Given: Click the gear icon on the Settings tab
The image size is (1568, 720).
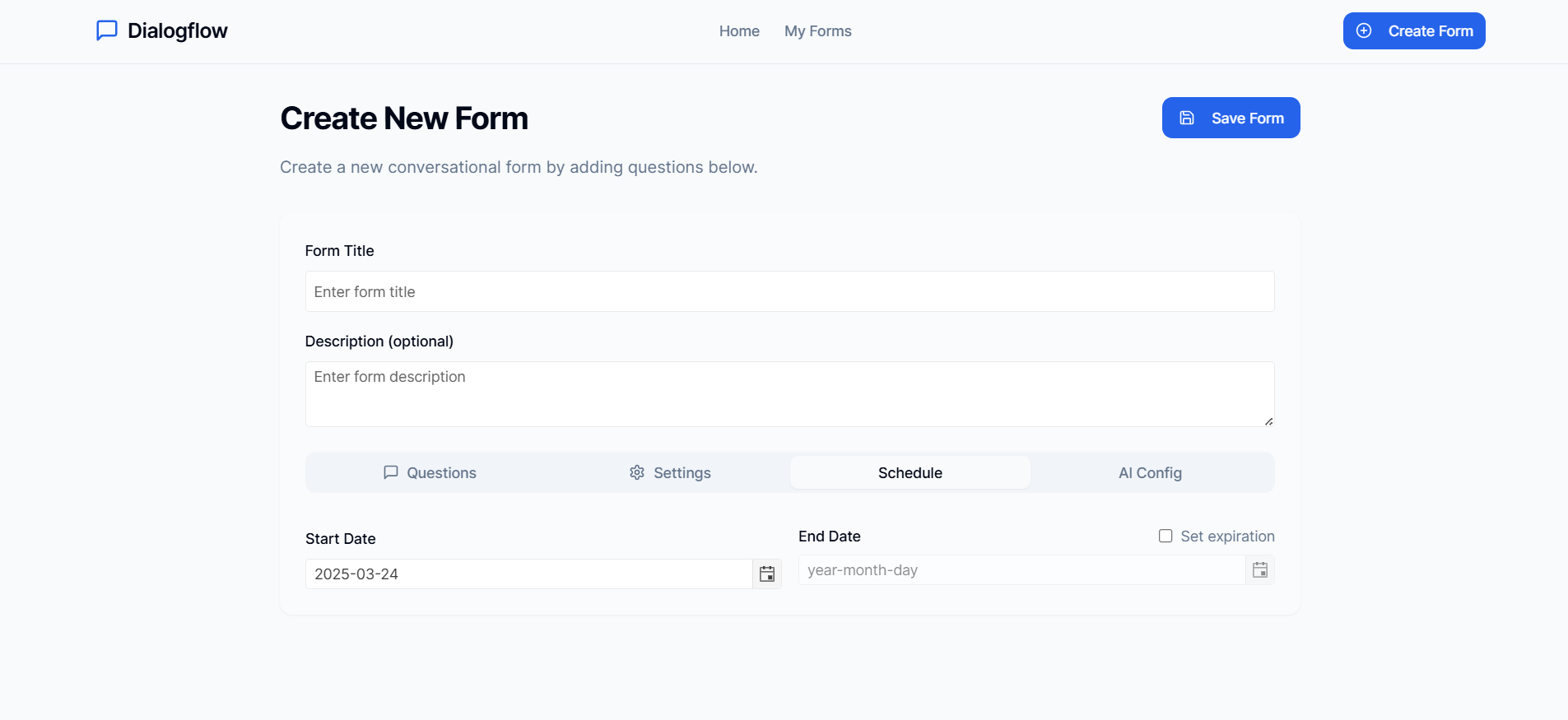Looking at the screenshot, I should point(636,472).
